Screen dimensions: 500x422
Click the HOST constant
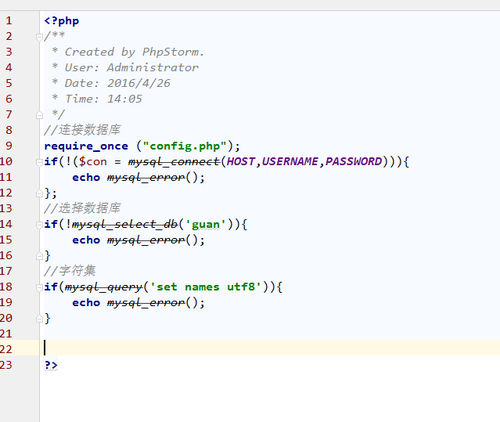241,162
